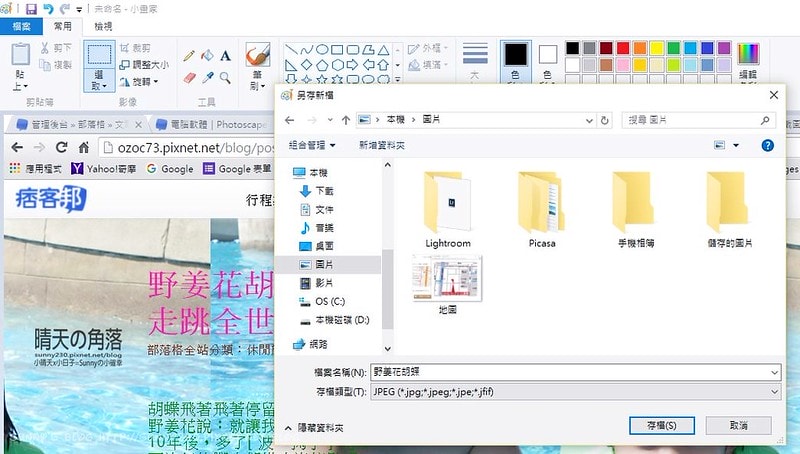Choose the rectangle shape
The width and height of the screenshot is (800, 454).
pos(337,49)
